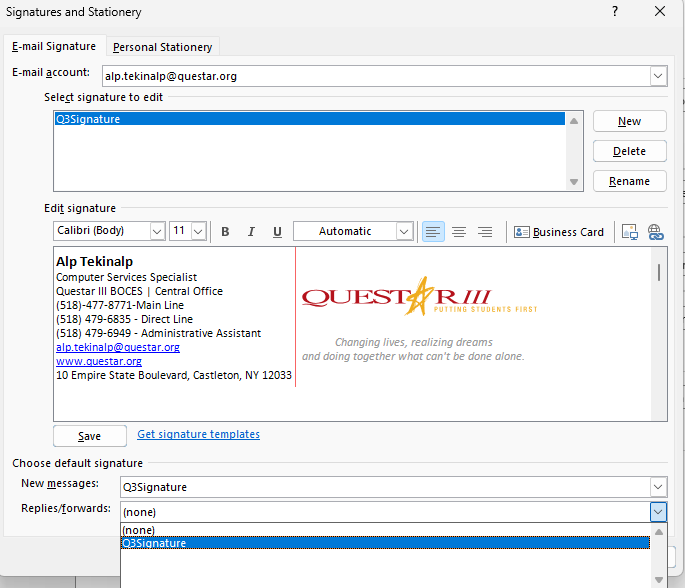Screen dimensions: 685x588
Task: Click the Computer Services Specialist line
Action: click(126, 277)
